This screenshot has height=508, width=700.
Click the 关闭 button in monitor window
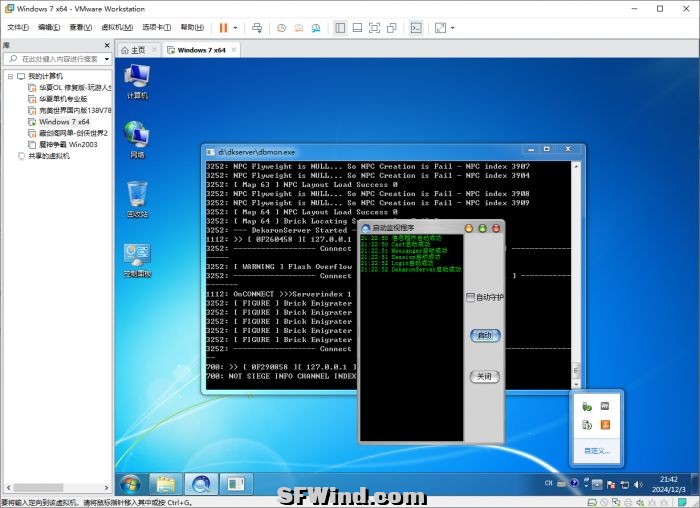[x=485, y=377]
